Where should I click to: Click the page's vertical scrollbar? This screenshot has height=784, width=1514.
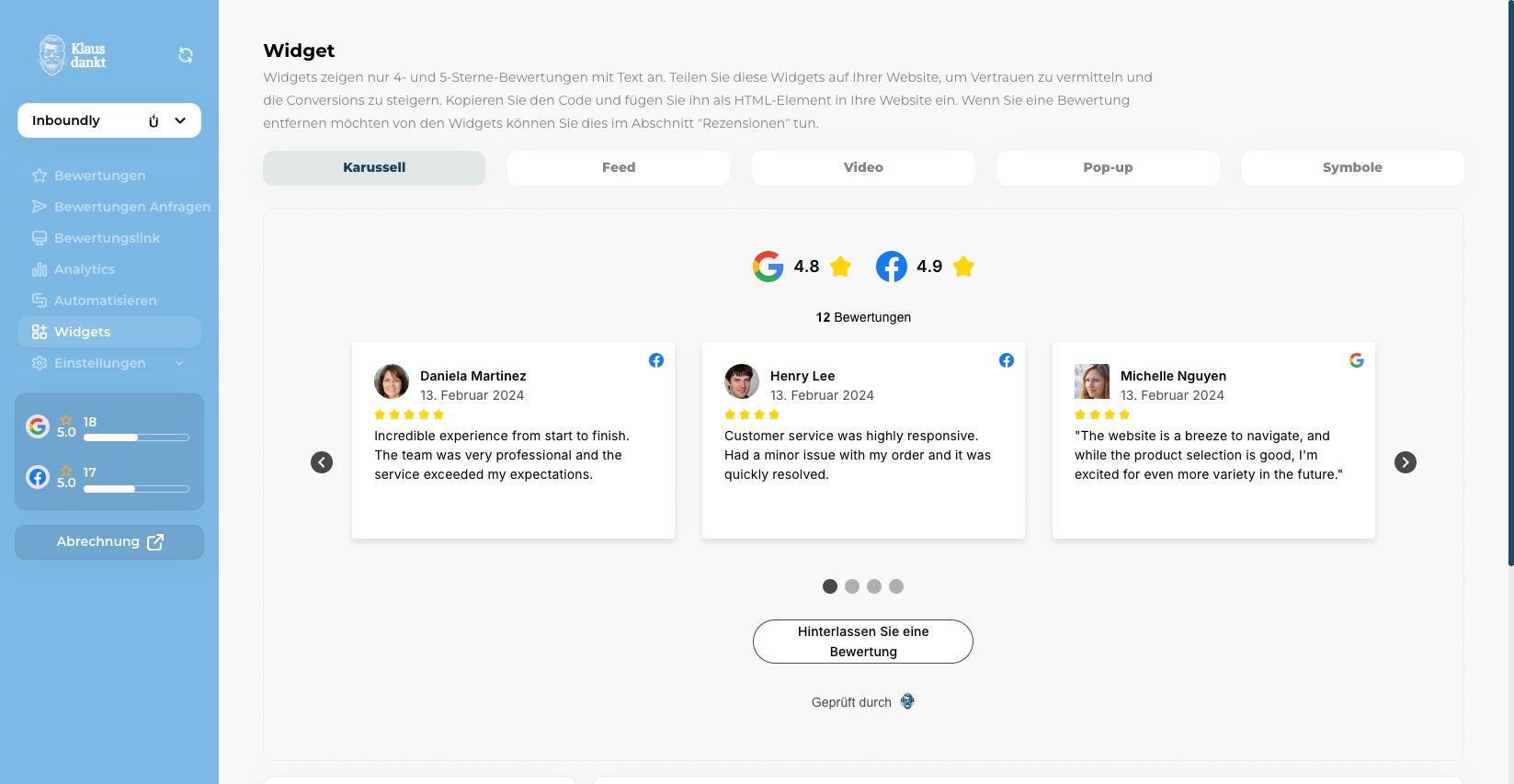pos(1510,285)
